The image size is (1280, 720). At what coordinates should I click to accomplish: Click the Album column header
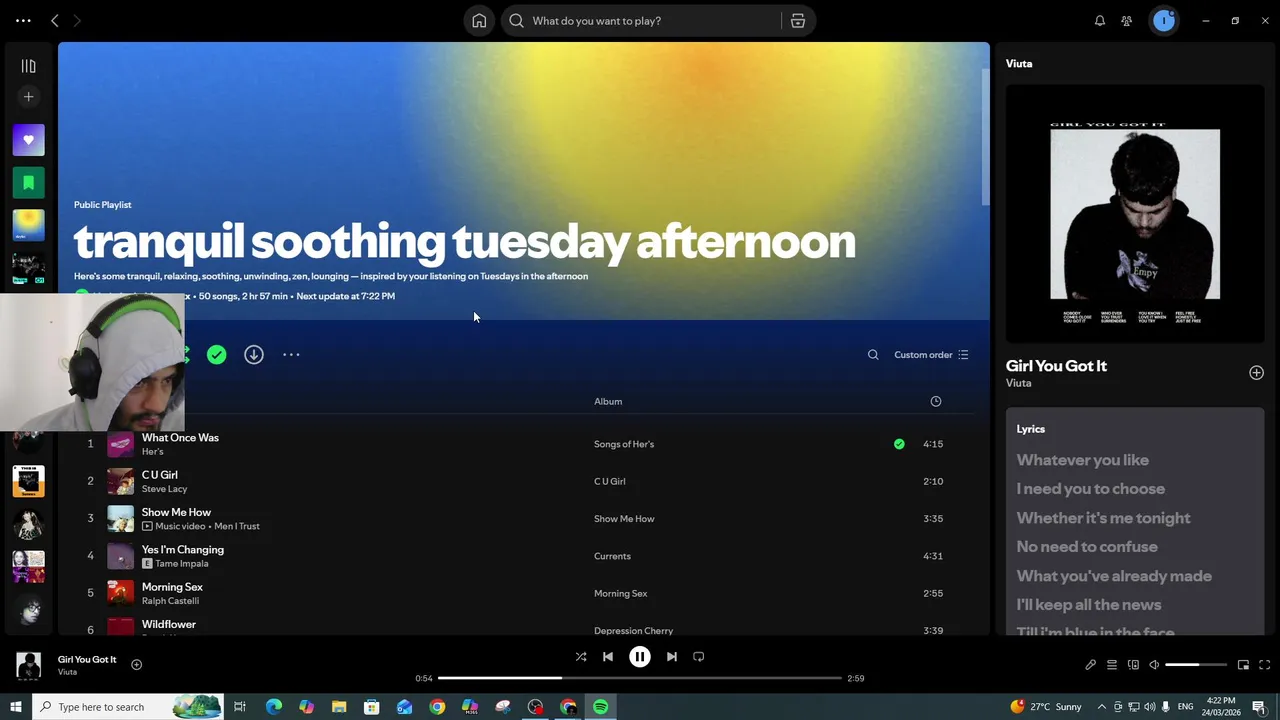tap(608, 401)
